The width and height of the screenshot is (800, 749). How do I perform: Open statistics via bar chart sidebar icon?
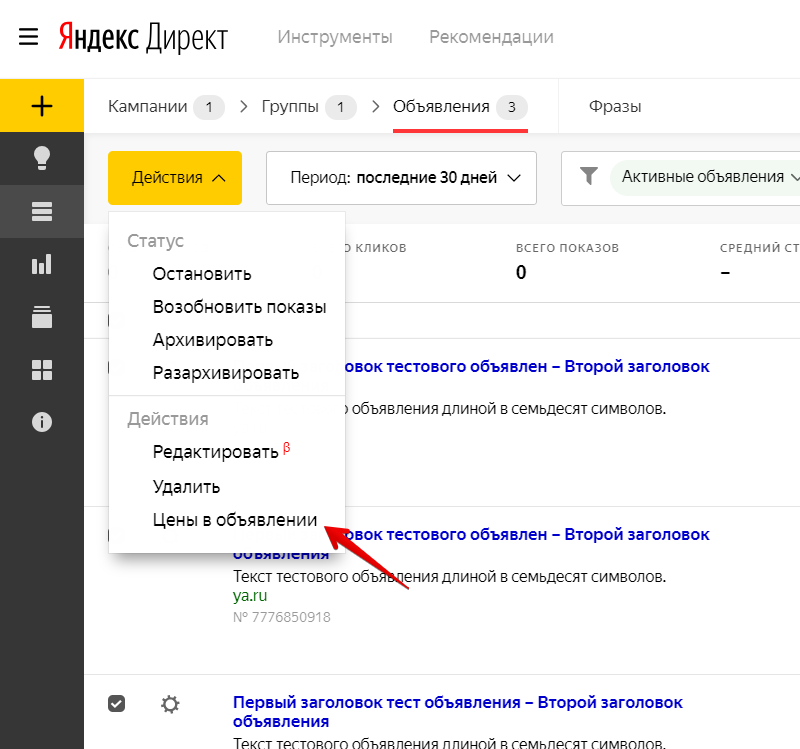click(41, 264)
